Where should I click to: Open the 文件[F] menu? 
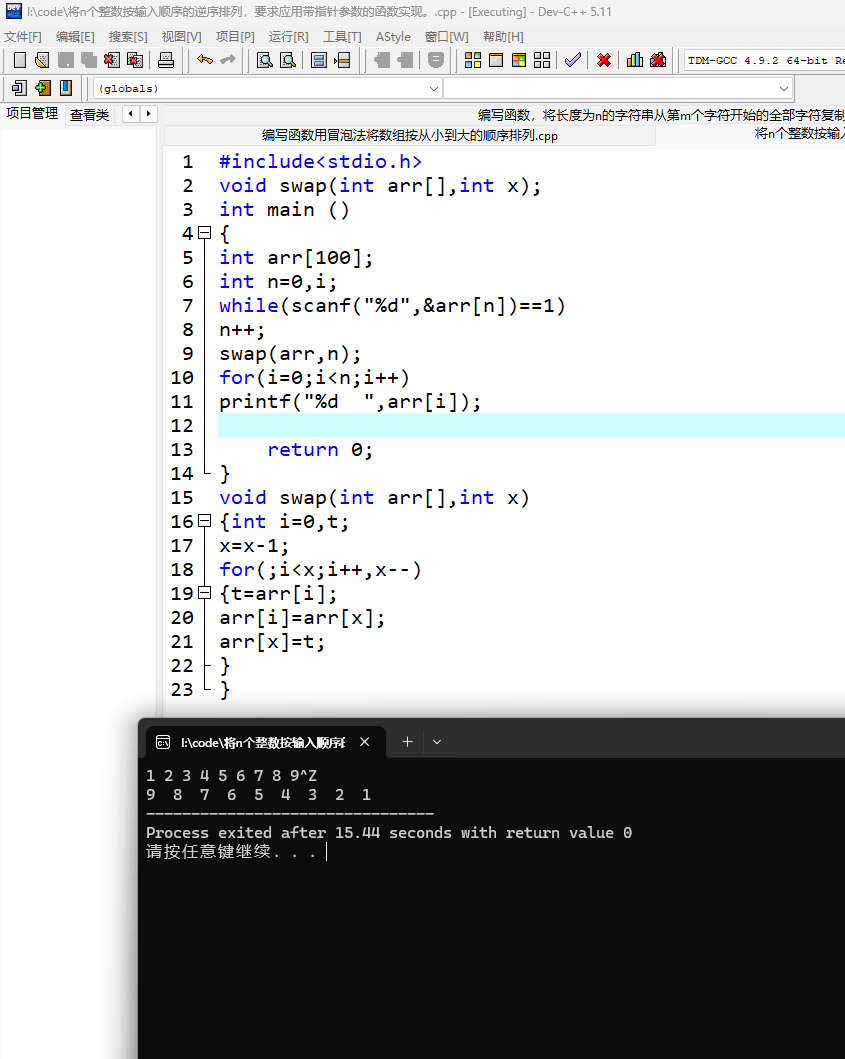coord(22,36)
